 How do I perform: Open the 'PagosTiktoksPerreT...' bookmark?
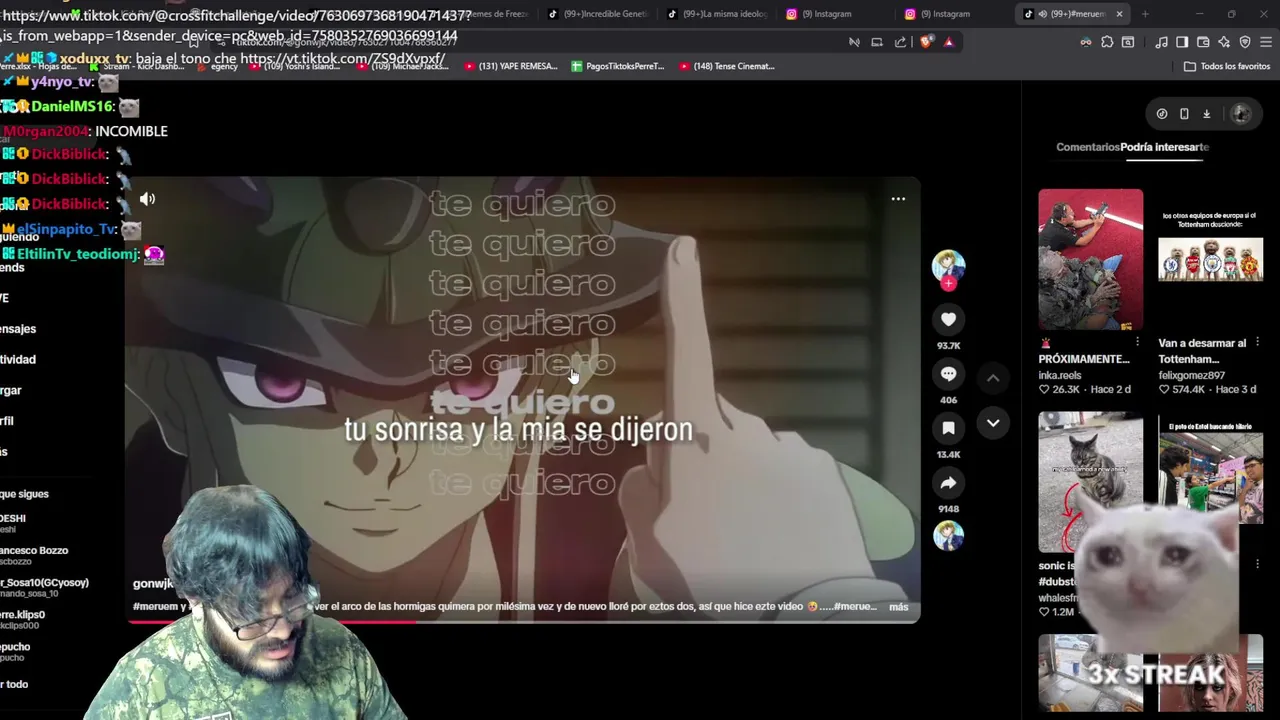(618, 66)
